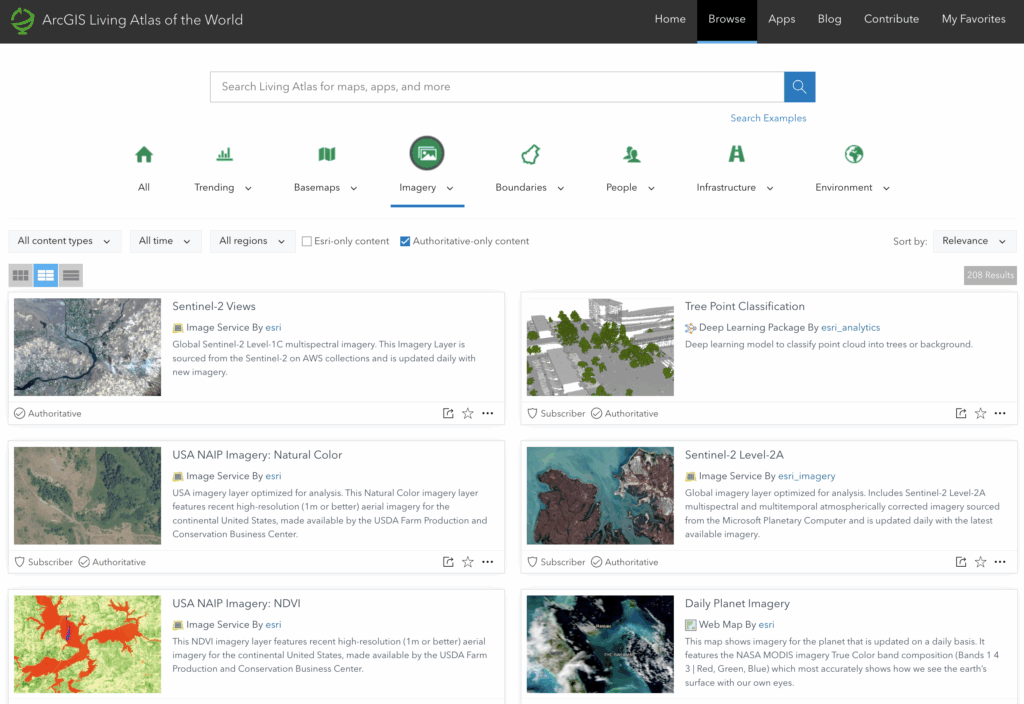Favorite Sentinel-2 Views with star icon
Viewport: 1024px width, 704px height.
[468, 413]
